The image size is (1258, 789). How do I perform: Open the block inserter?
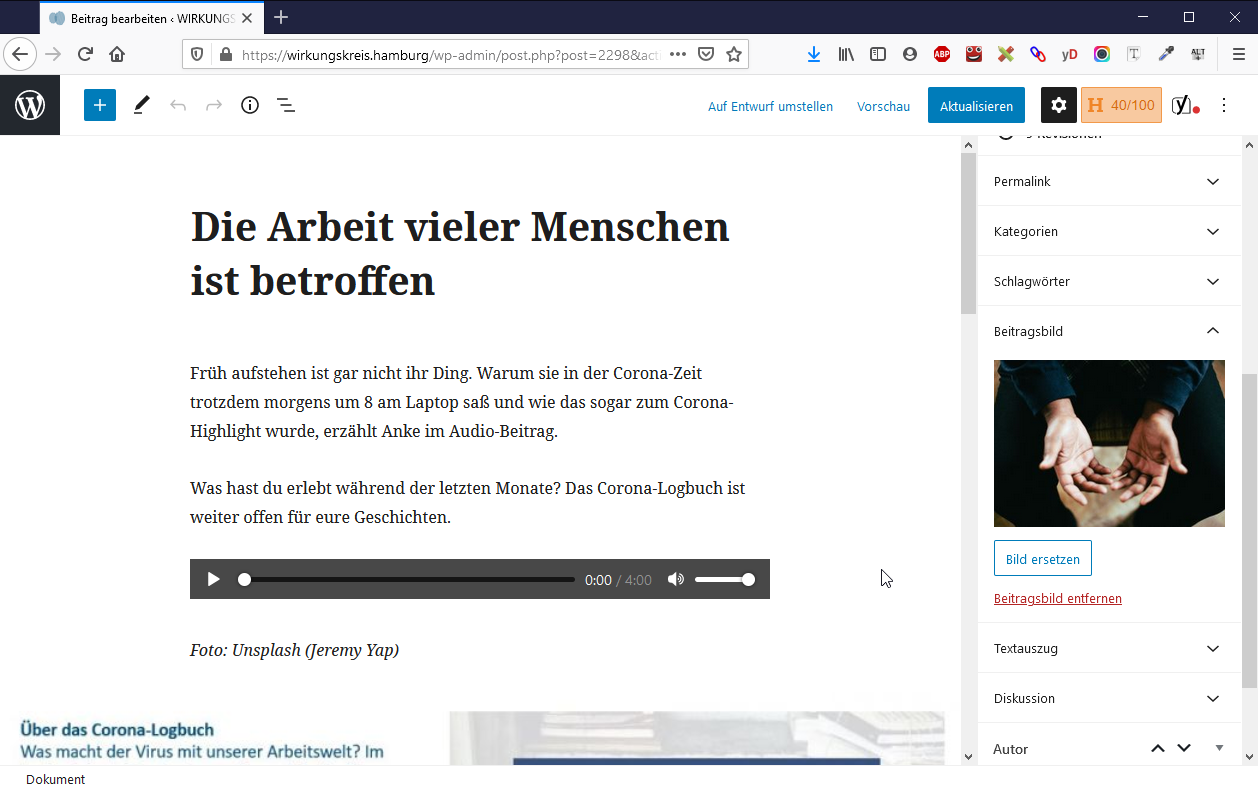pos(99,104)
